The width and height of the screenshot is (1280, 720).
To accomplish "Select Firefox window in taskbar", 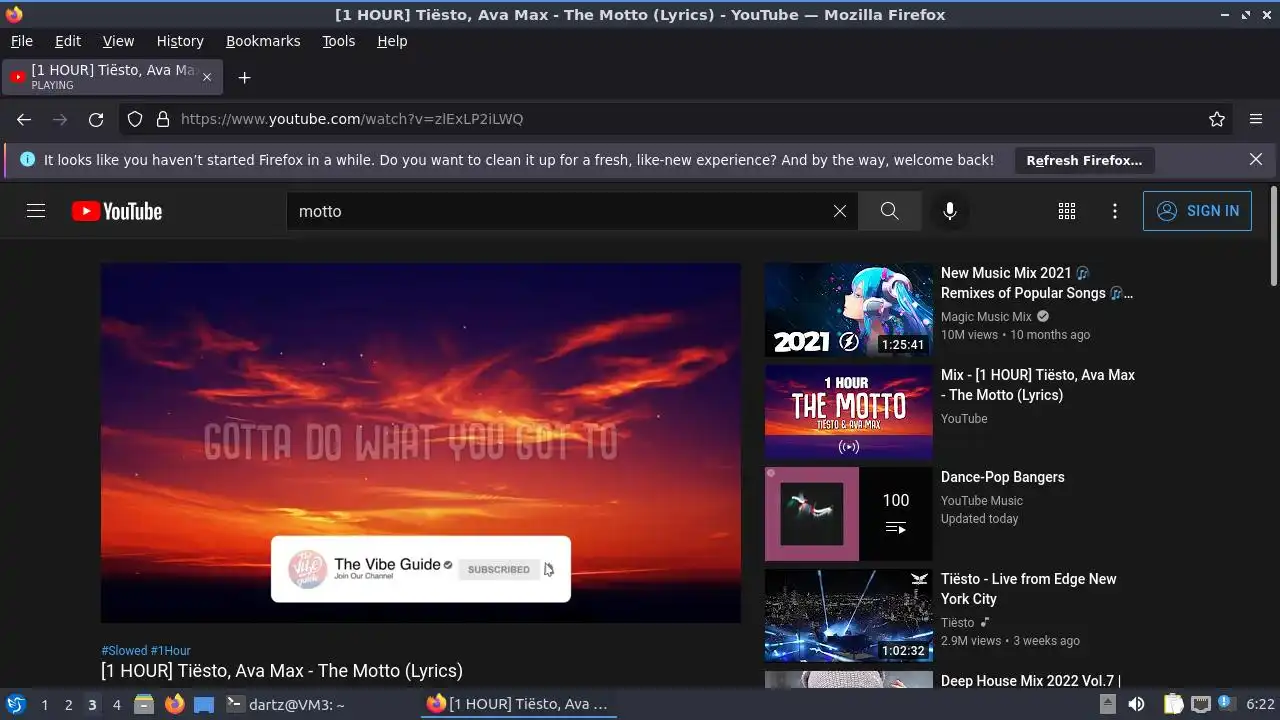I will (x=518, y=704).
